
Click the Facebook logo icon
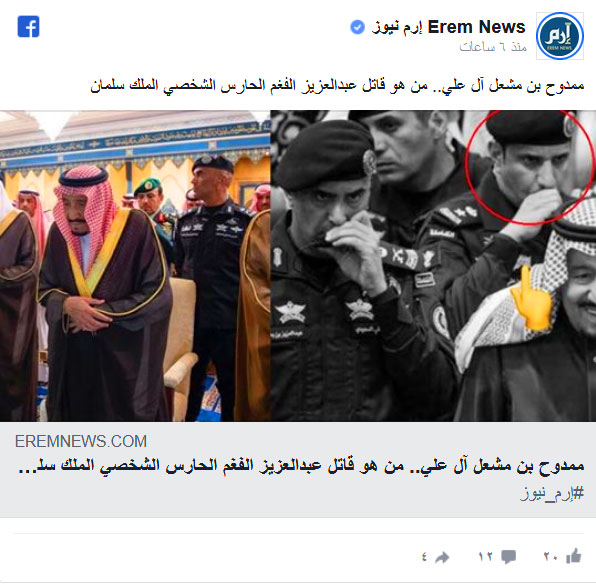(x=29, y=27)
